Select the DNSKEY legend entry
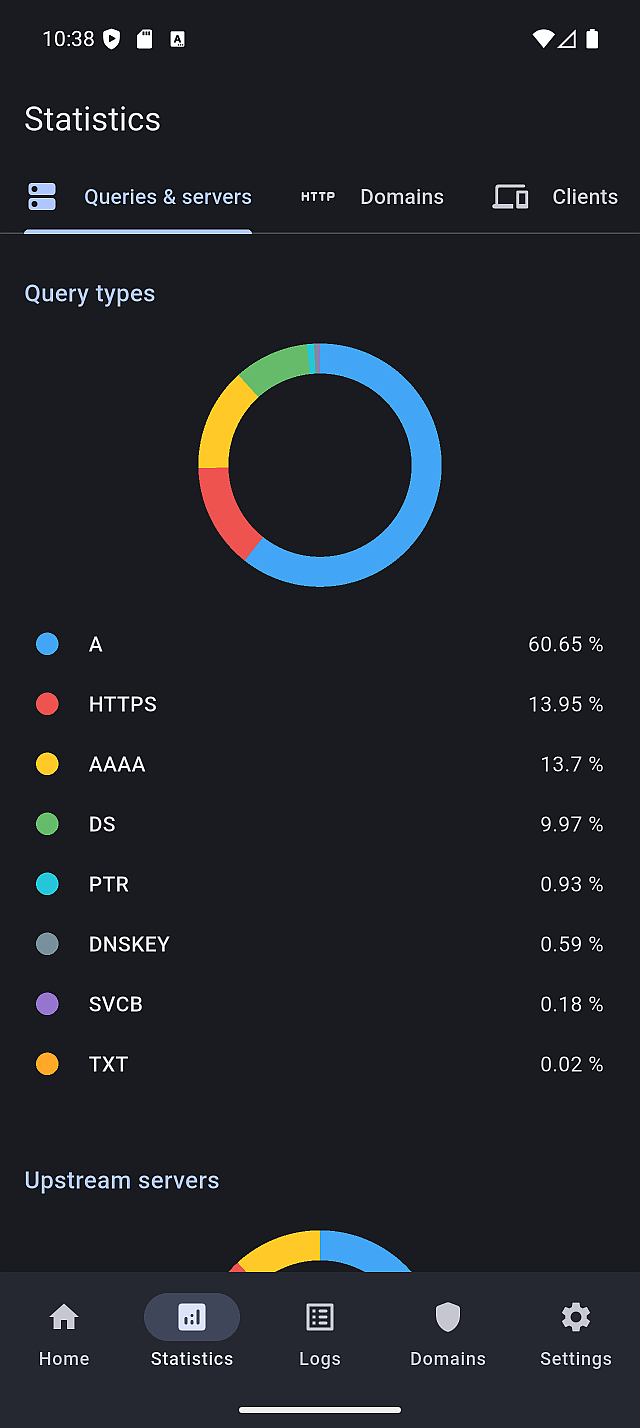The height and width of the screenshot is (1428, 640). 129,944
